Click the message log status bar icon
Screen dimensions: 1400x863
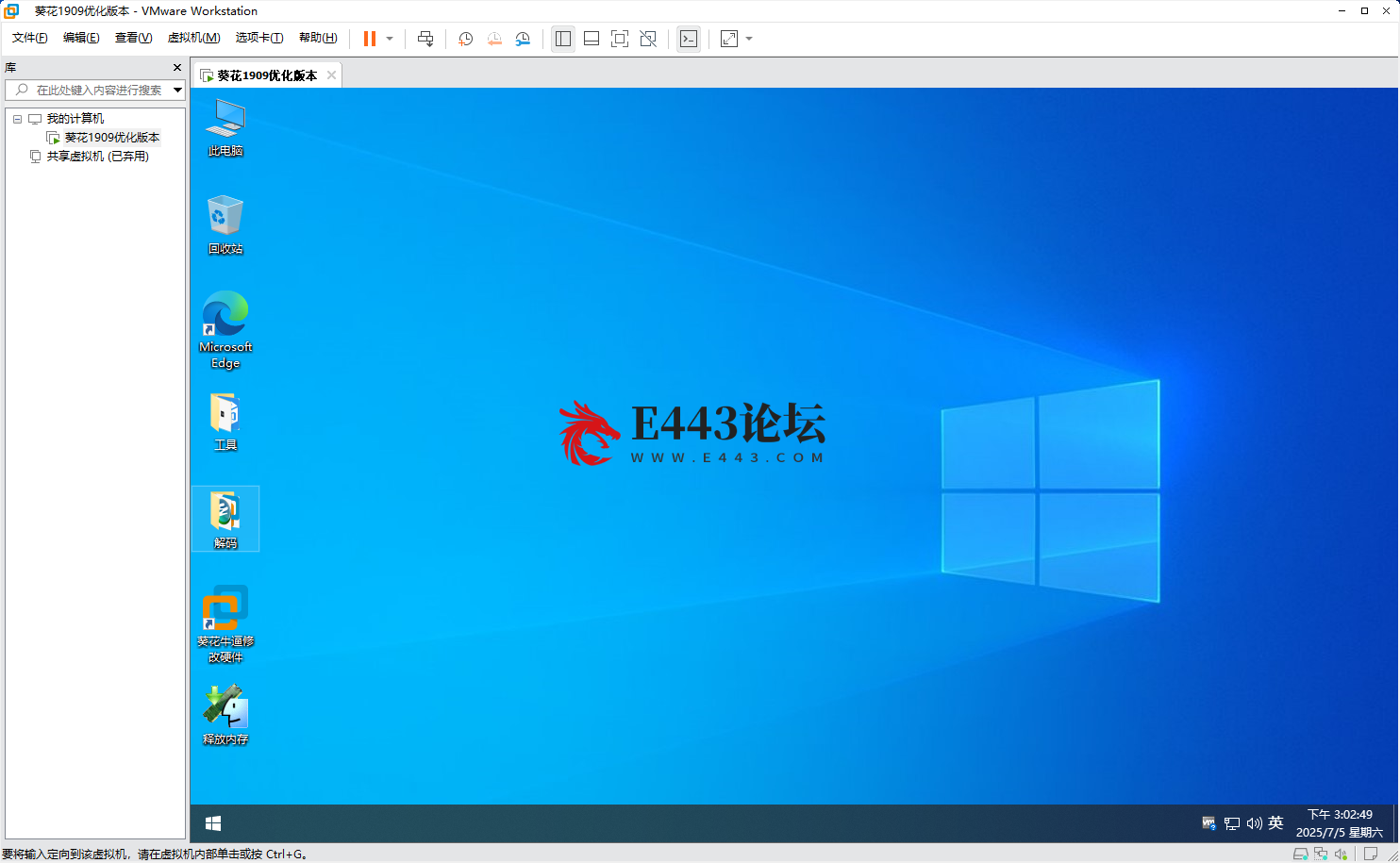(1371, 854)
